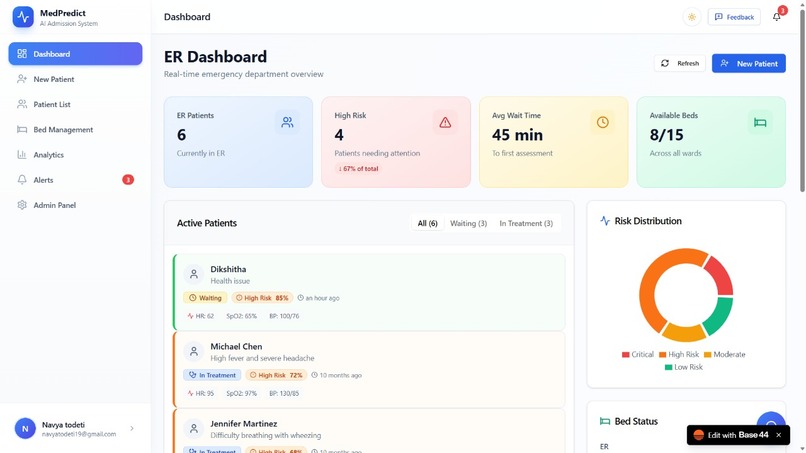
Task: Open the Feedback button
Action: coord(734,17)
